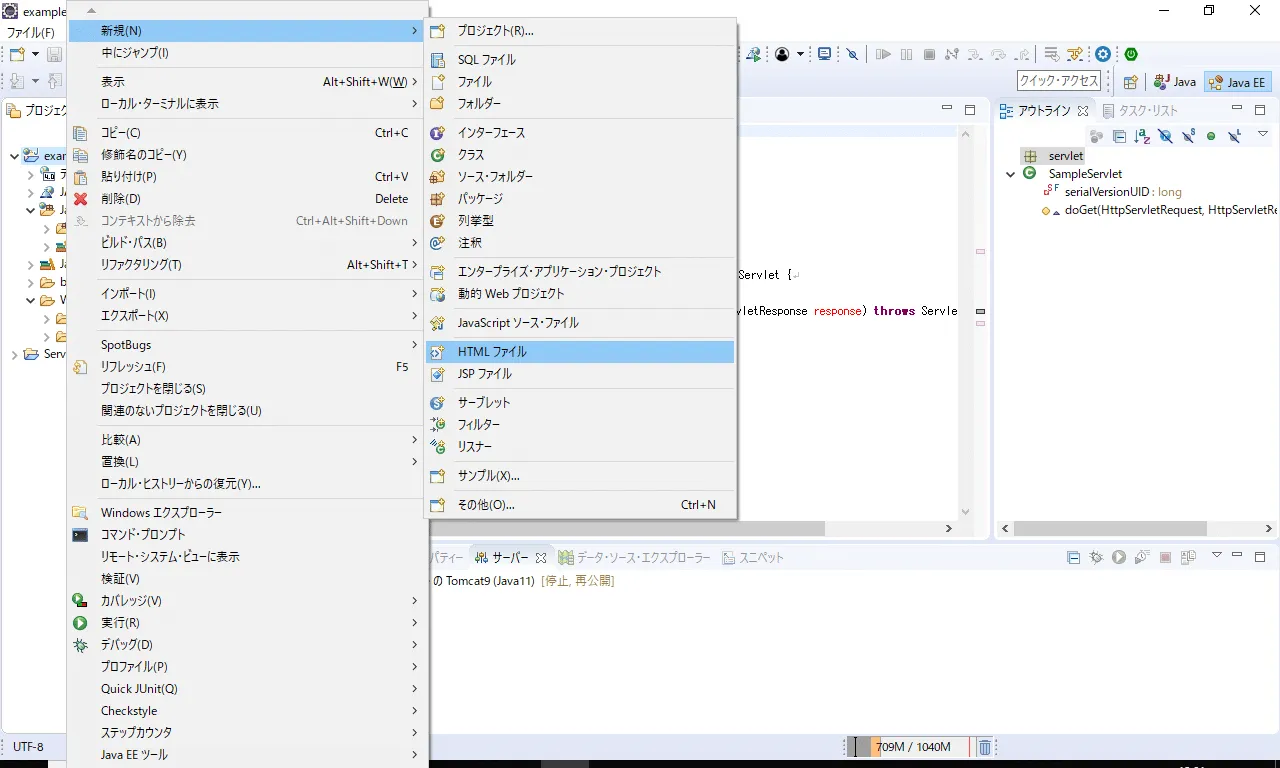The height and width of the screenshot is (768, 1280).
Task: Toggle hide local types in Outline
Action: tap(1234, 136)
